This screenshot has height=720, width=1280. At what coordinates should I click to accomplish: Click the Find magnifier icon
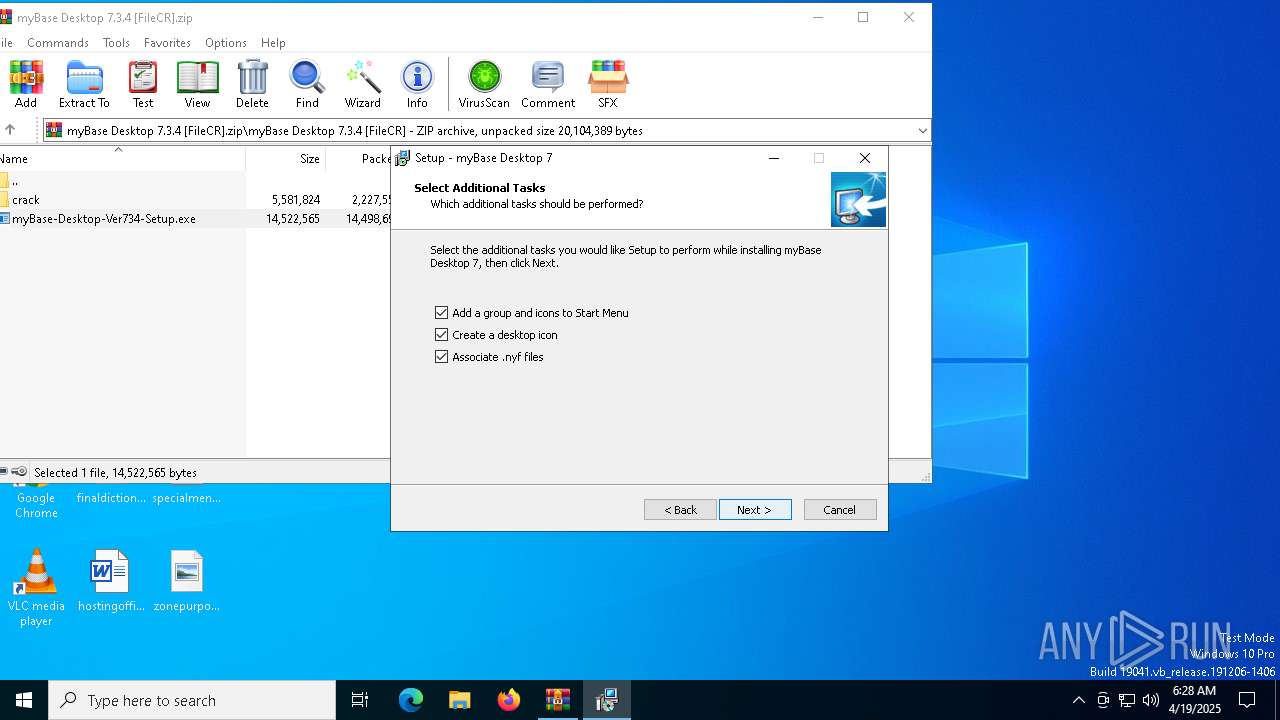click(307, 84)
